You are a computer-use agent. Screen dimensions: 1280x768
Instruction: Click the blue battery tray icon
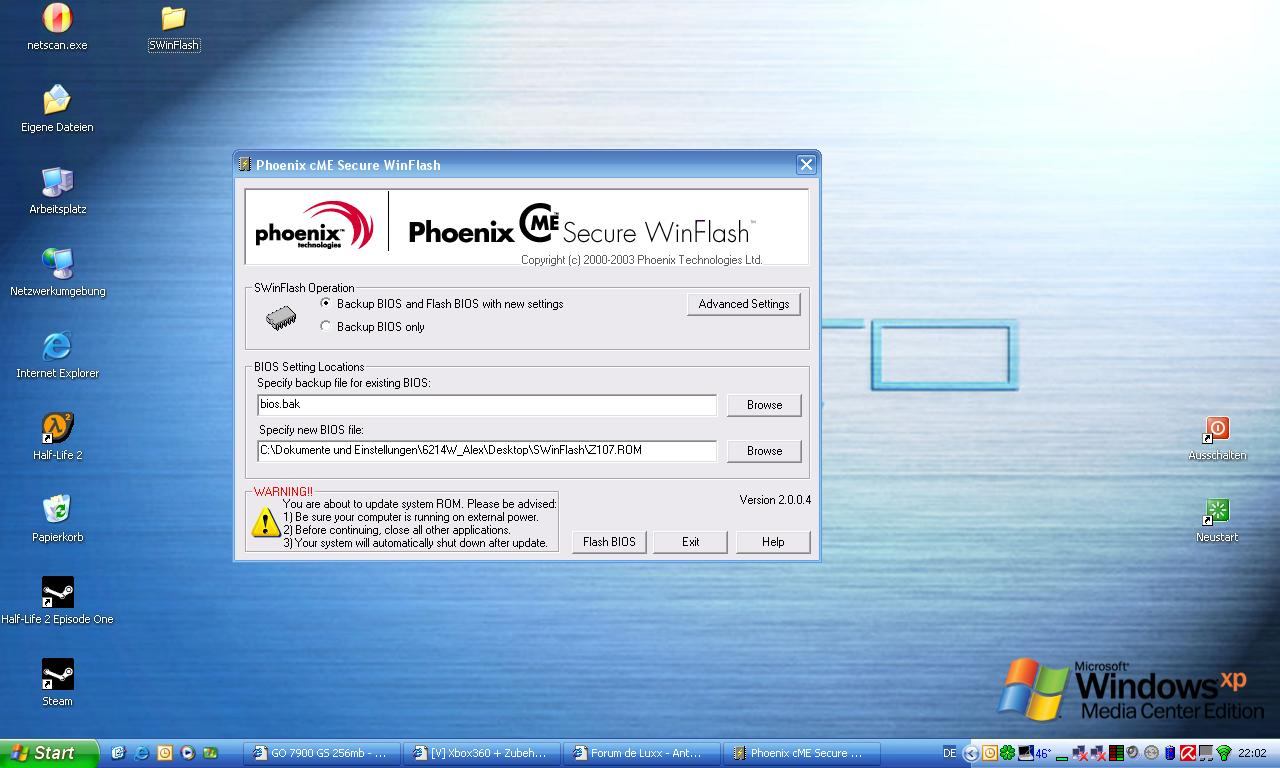click(x=1170, y=753)
